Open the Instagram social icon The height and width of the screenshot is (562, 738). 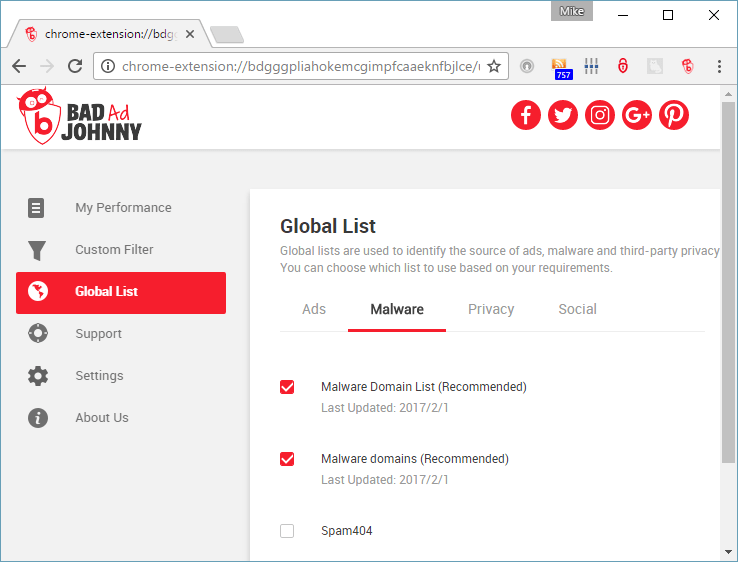(600, 115)
